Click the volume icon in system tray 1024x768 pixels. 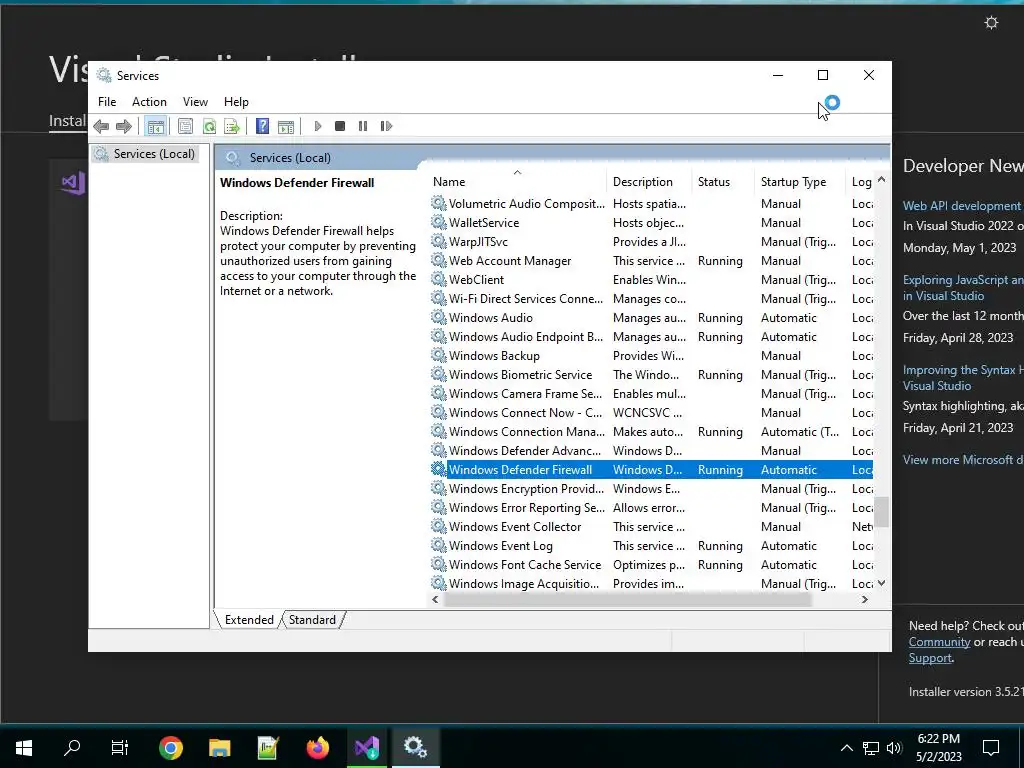[894, 748]
